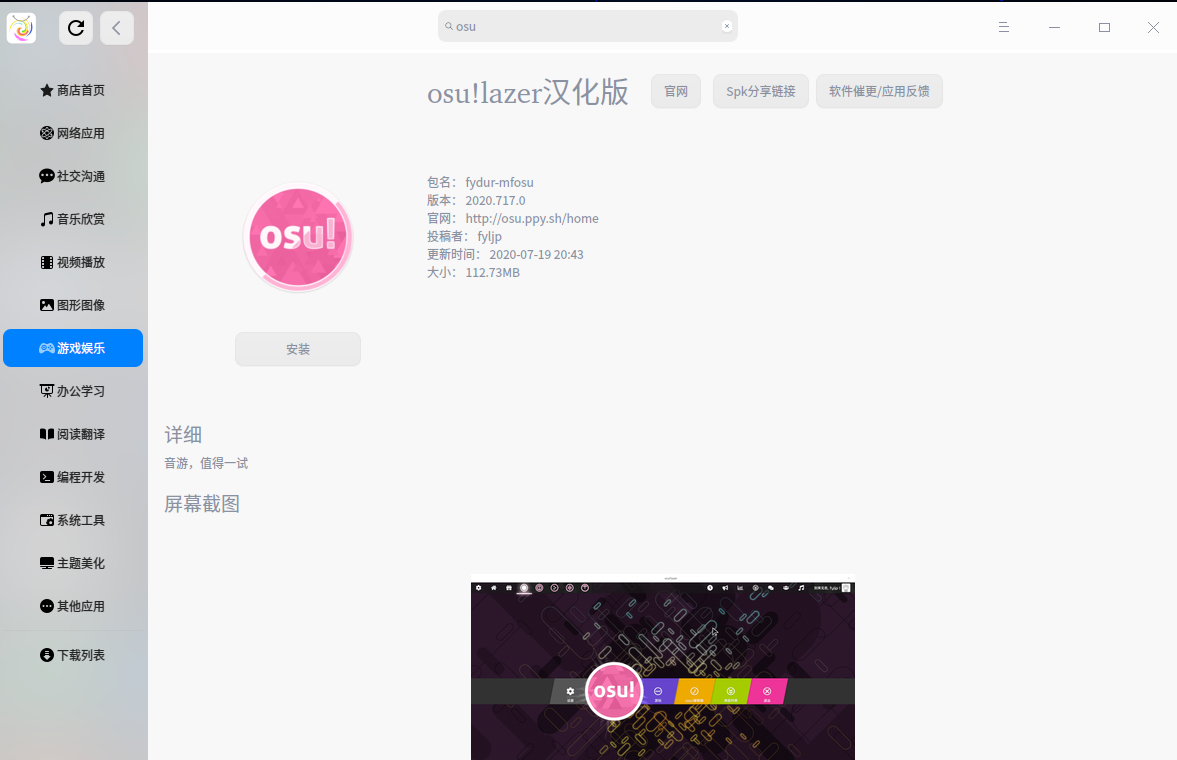Open the osu.ppy.sh homepage link
Viewport: 1177px width, 760px height.
532,218
